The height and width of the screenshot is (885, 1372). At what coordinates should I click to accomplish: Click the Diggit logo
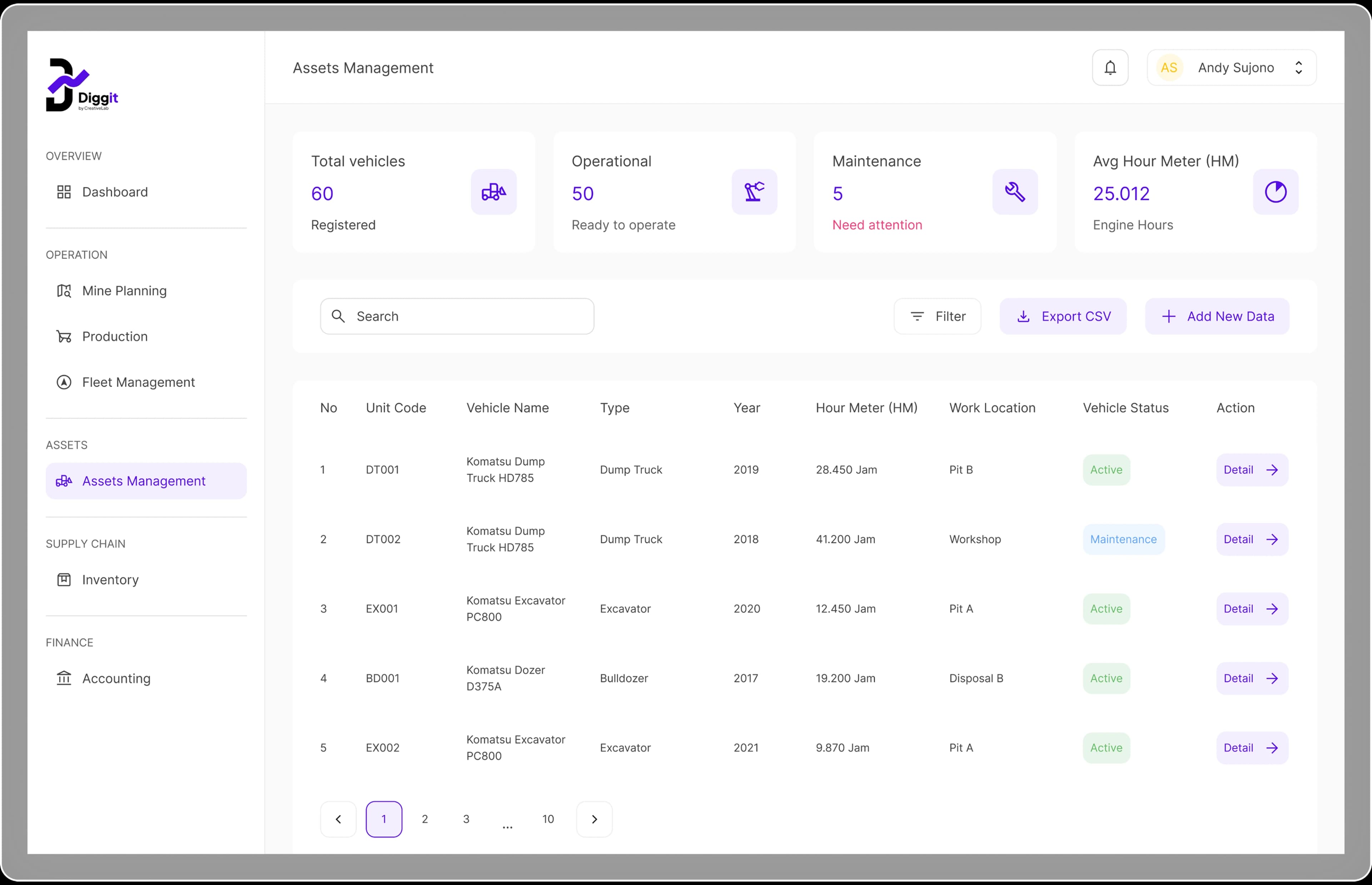pos(82,84)
